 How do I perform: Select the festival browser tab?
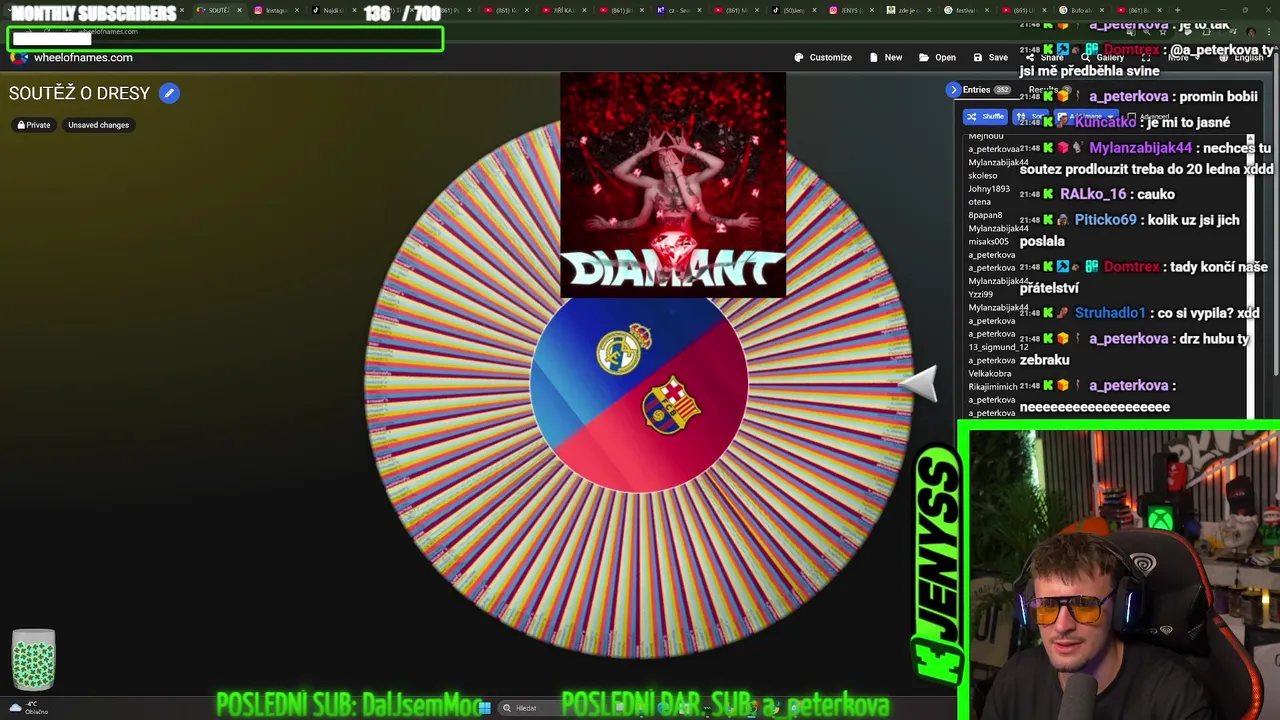(967, 10)
